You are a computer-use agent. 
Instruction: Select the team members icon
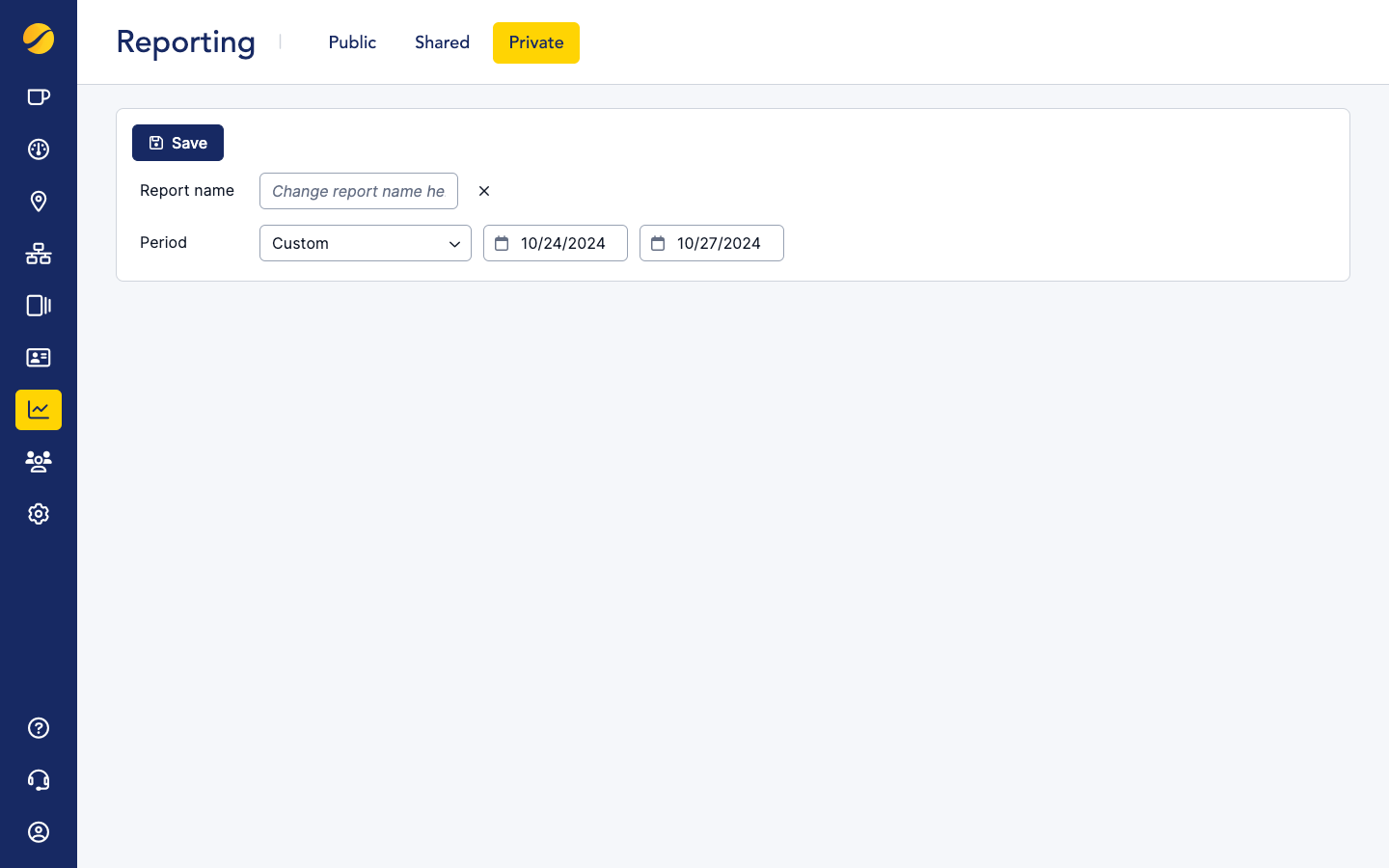coord(39,461)
